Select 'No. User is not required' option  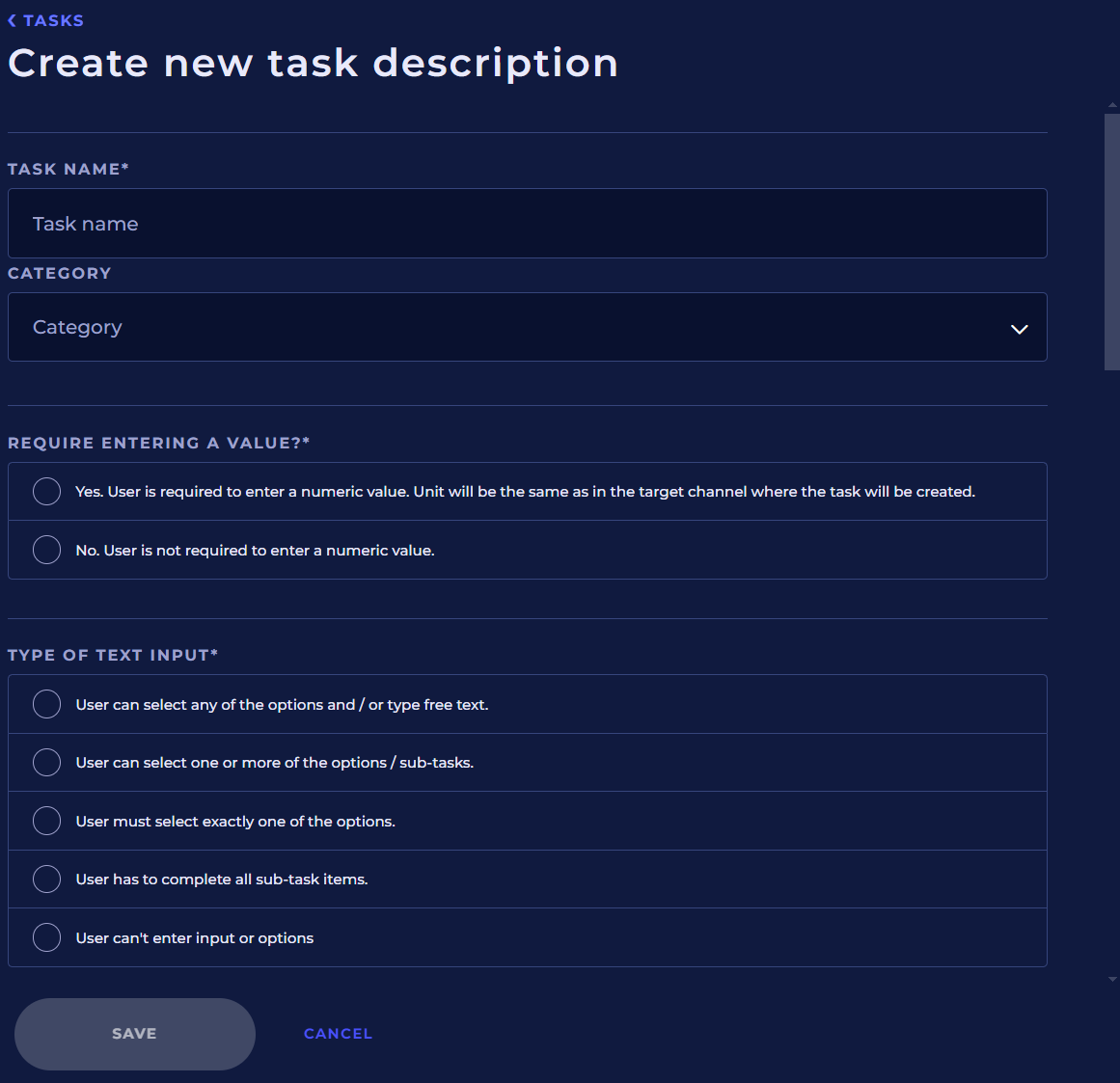point(46,550)
